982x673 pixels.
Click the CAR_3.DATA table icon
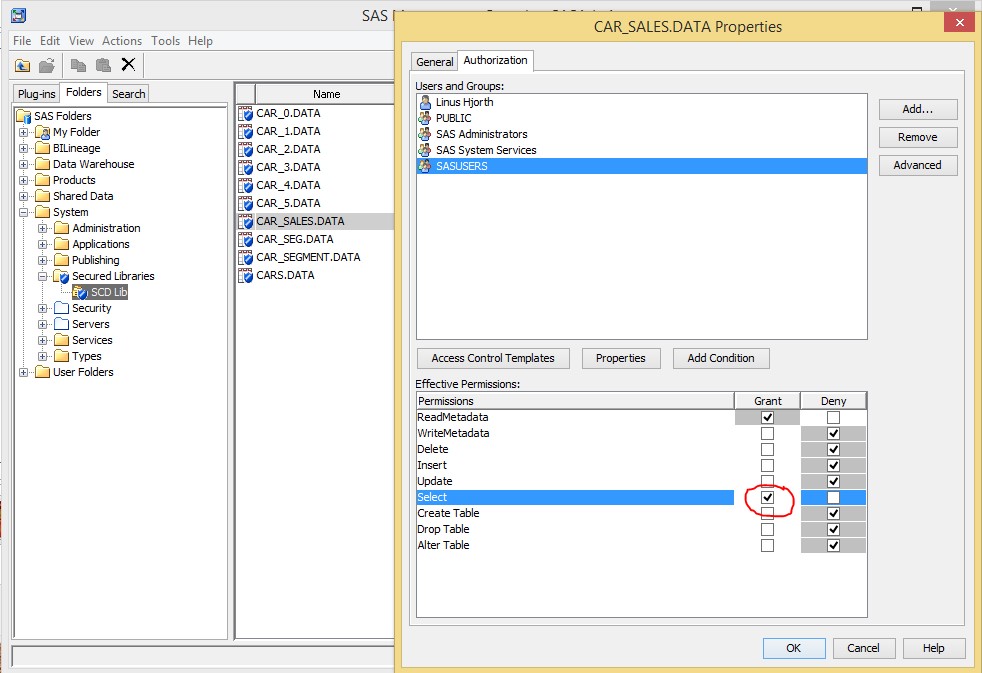click(x=246, y=168)
